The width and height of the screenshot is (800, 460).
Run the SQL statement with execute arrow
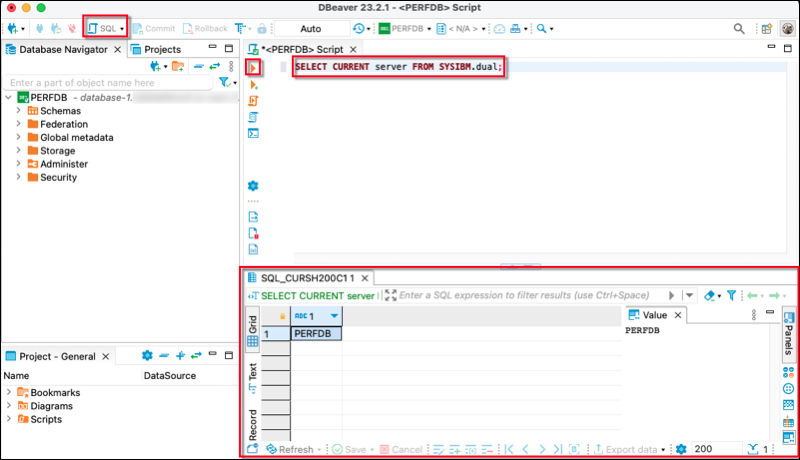click(x=253, y=67)
